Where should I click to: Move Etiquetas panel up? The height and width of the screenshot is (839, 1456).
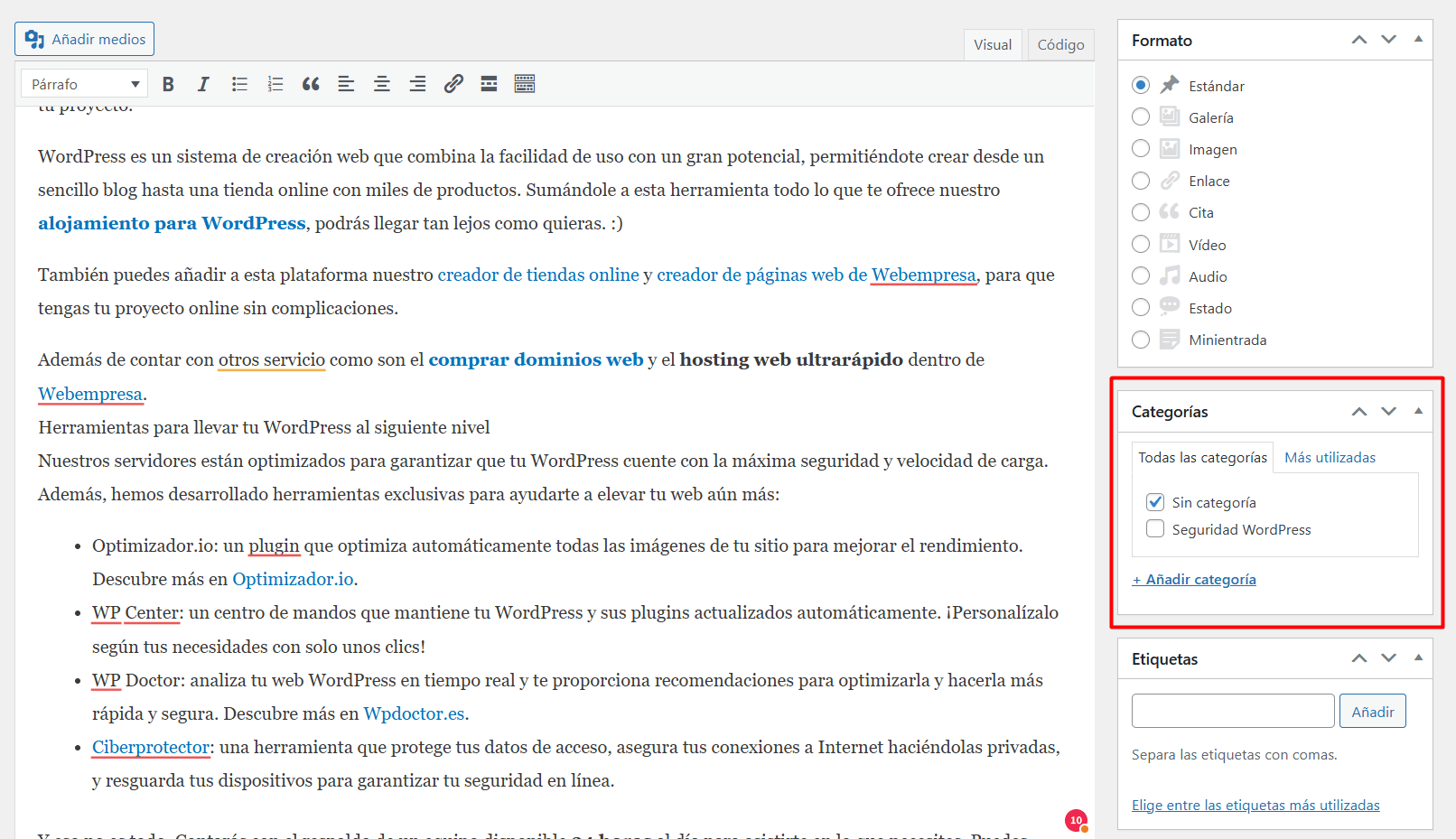(x=1359, y=658)
